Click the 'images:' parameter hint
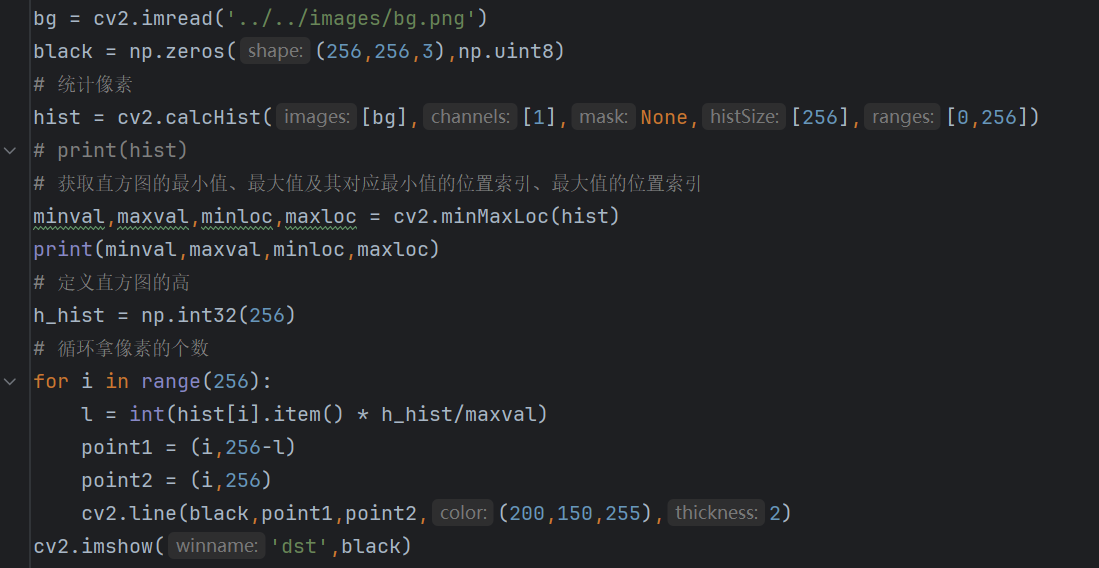 (315, 117)
